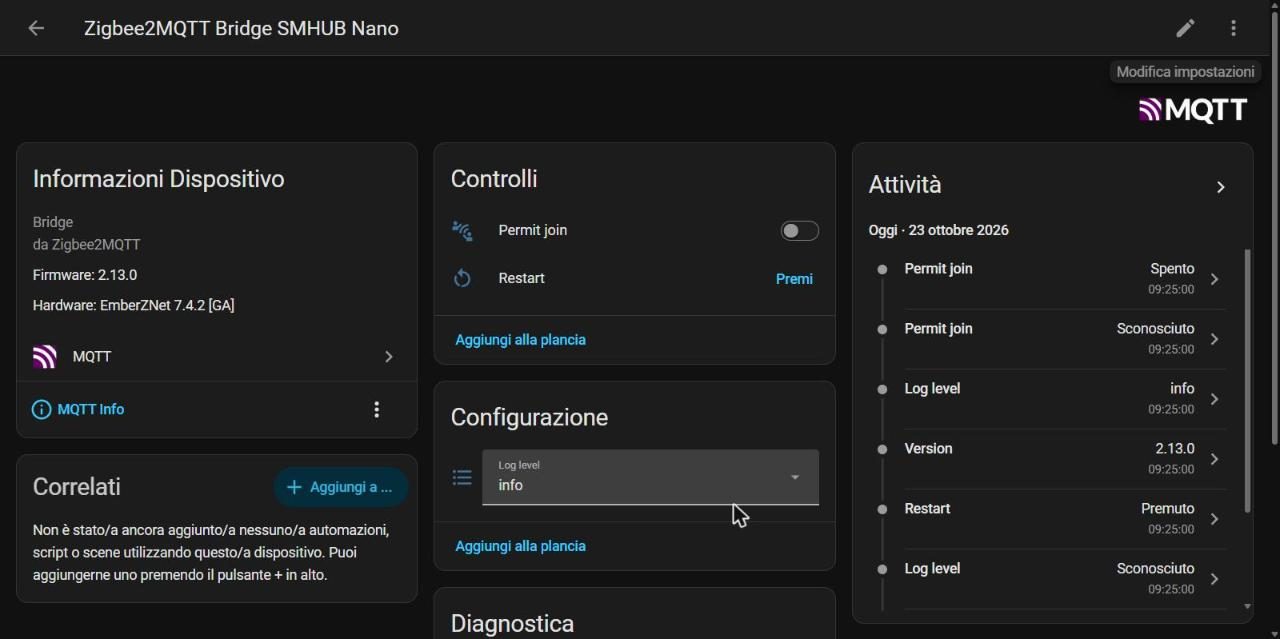Click the MQTT logo in the header
The image size is (1280, 639).
(x=1193, y=110)
